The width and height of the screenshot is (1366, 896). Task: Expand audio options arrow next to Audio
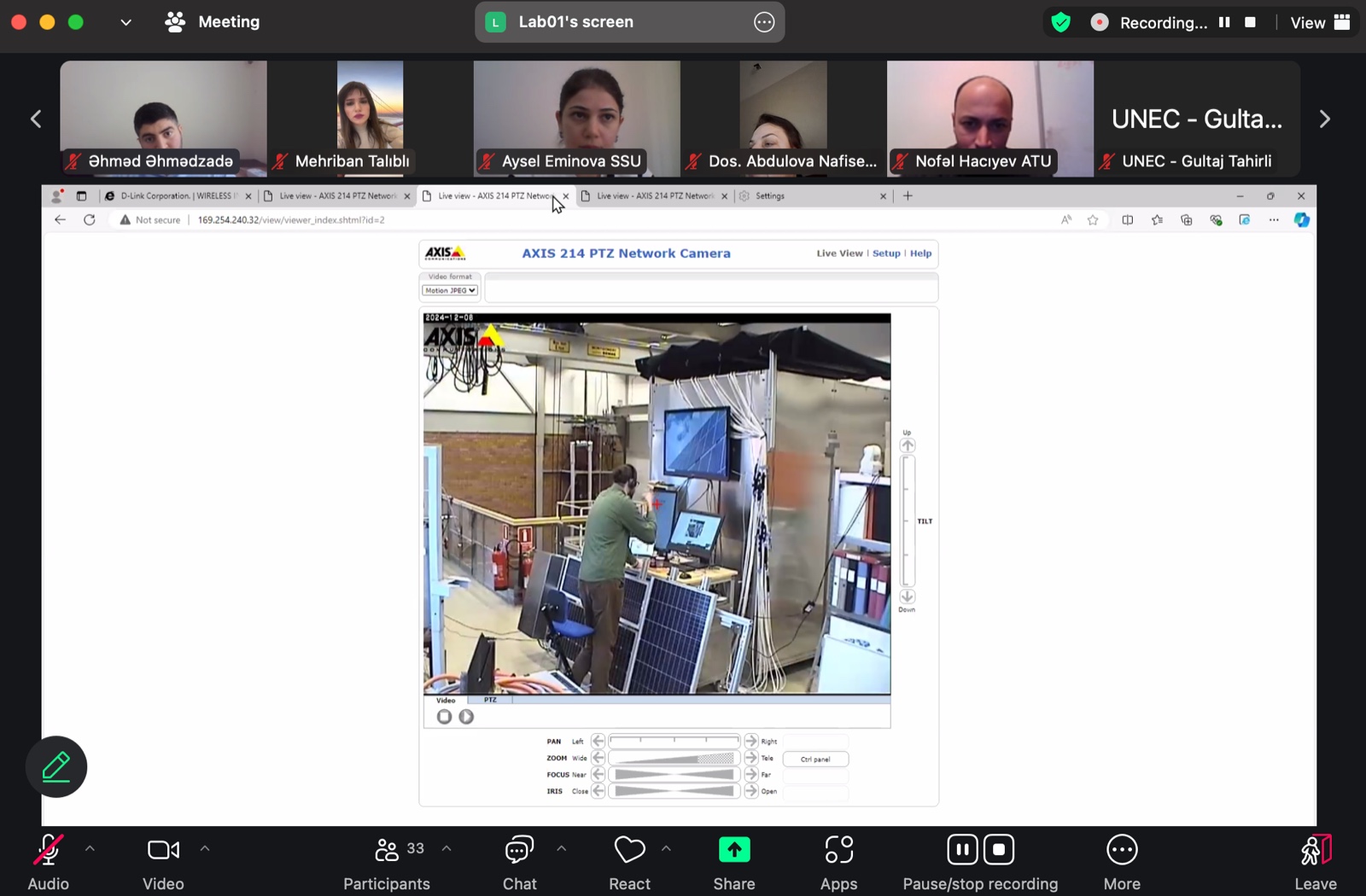coord(90,849)
